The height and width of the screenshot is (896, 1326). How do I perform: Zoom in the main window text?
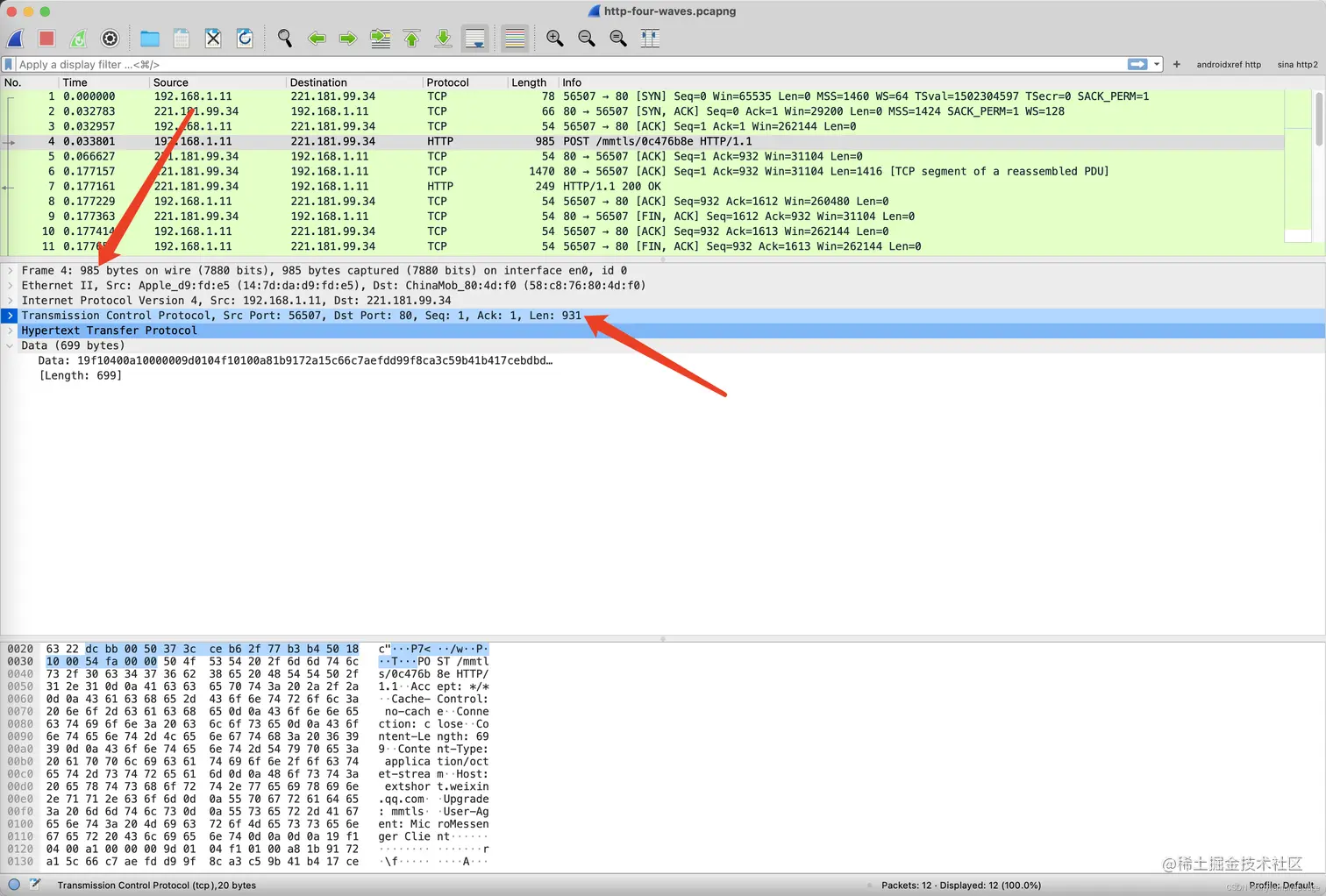pyautogui.click(x=554, y=38)
